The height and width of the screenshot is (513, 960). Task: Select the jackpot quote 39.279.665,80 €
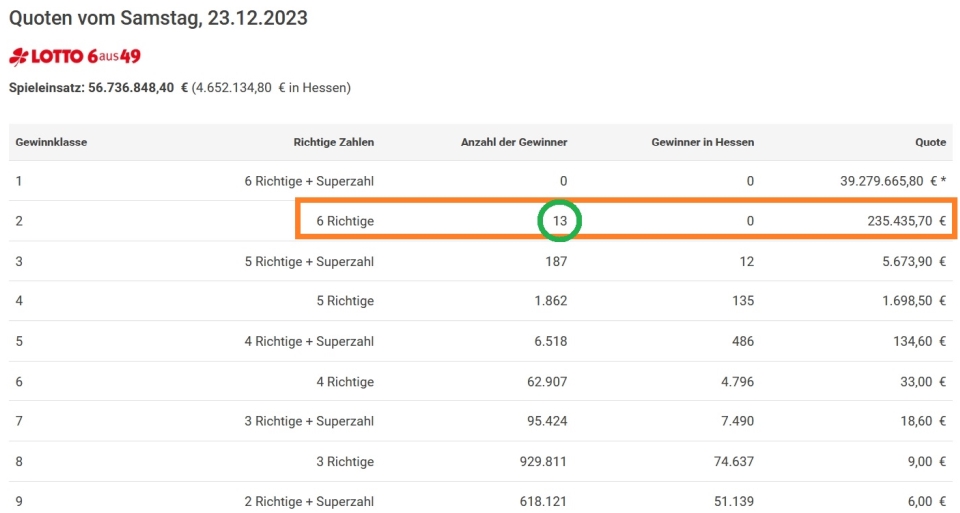point(888,181)
